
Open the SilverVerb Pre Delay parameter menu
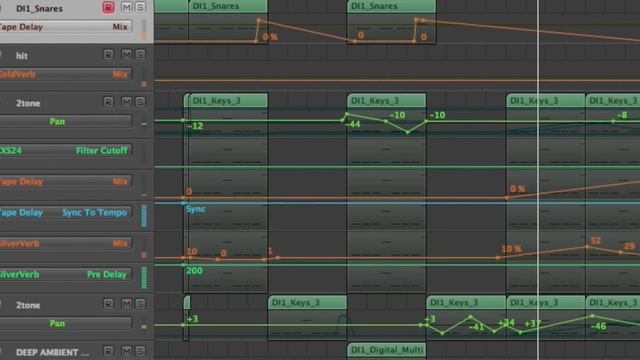(66, 275)
